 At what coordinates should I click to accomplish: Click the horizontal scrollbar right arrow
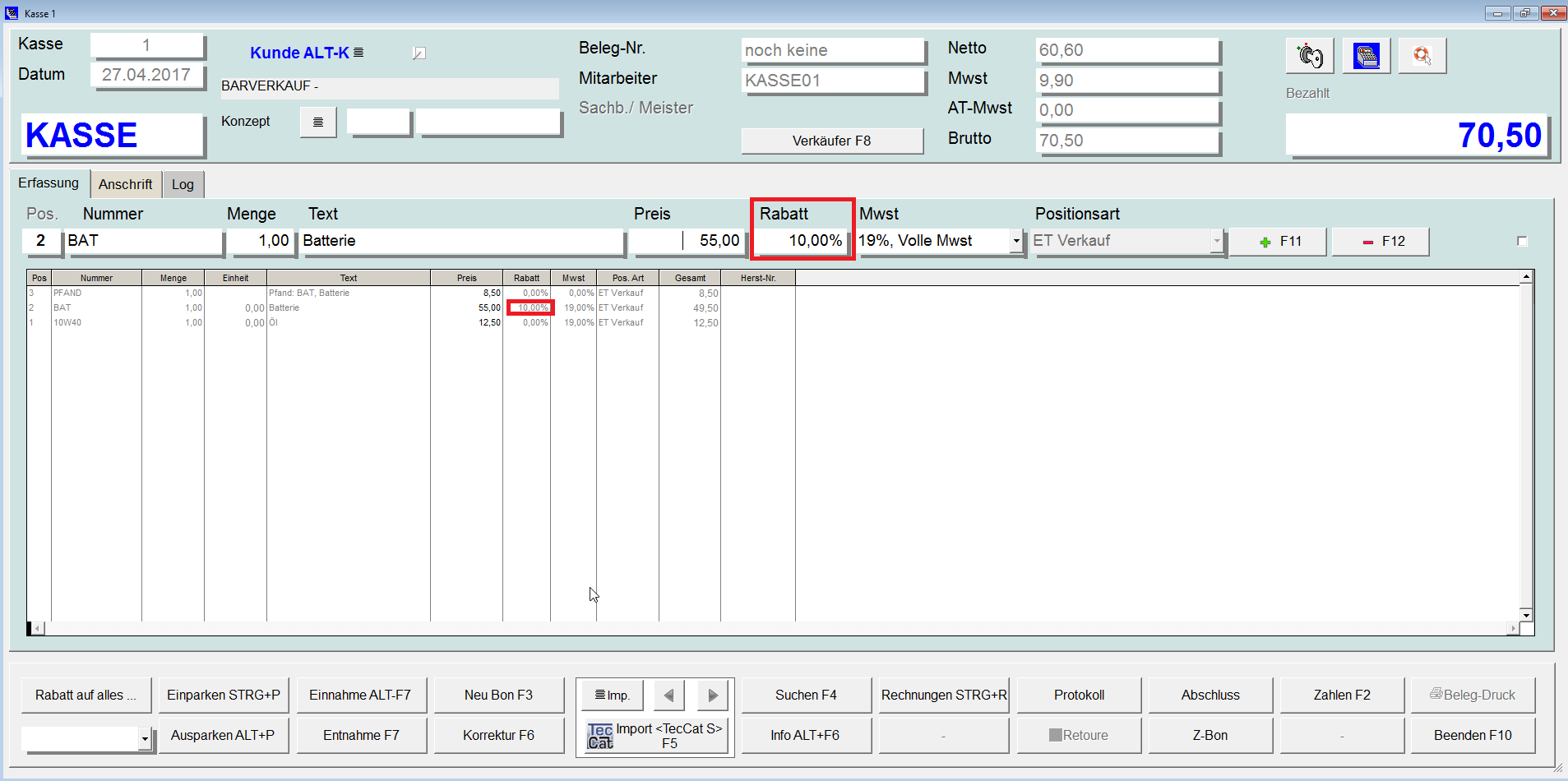[x=1513, y=629]
